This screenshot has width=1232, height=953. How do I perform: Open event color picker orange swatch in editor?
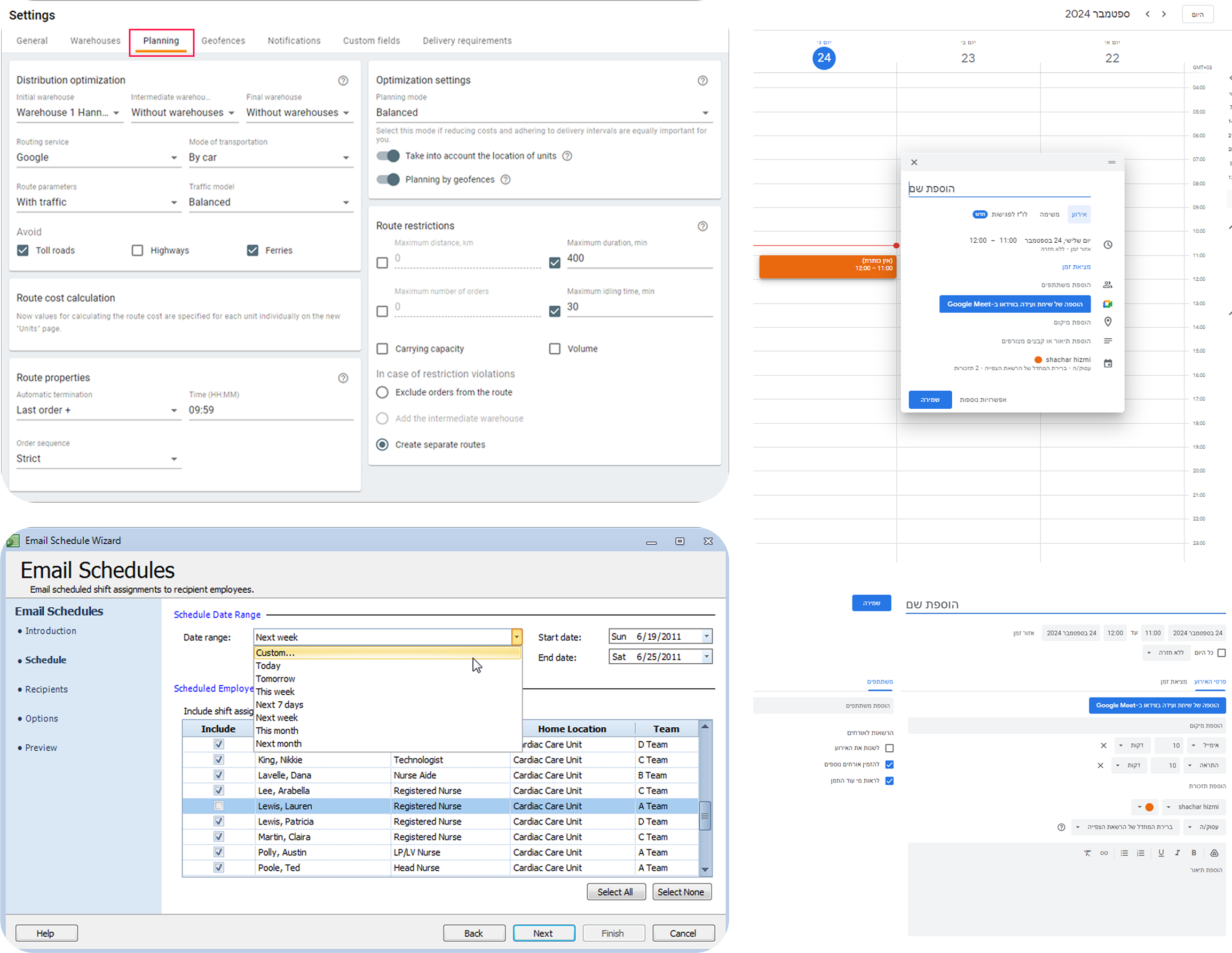(x=1144, y=807)
